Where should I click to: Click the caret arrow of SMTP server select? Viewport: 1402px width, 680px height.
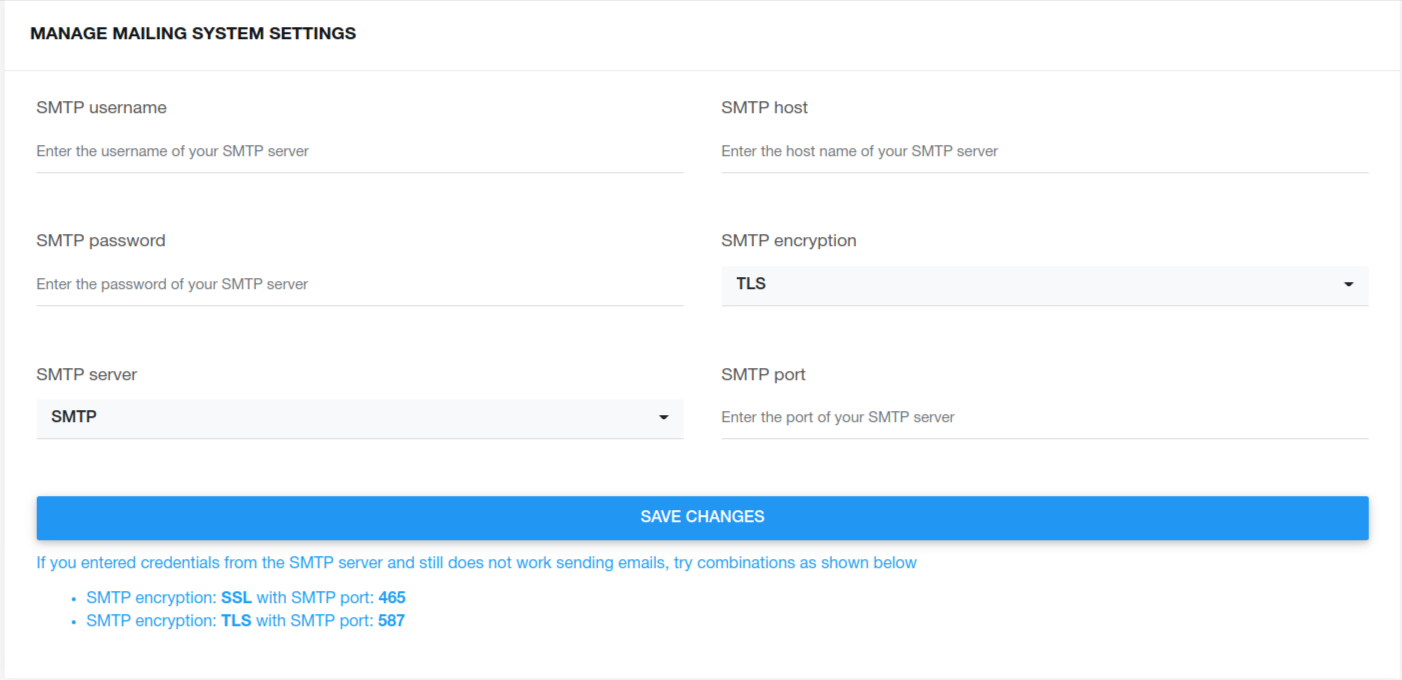[663, 418]
